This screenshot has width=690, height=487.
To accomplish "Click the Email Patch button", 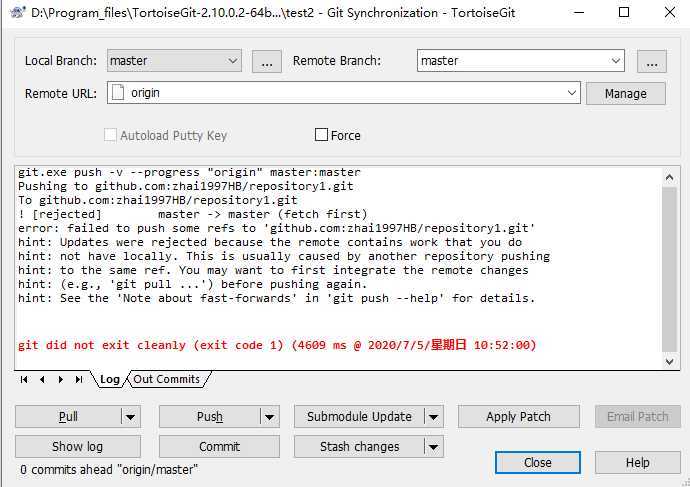I will coord(638,417).
